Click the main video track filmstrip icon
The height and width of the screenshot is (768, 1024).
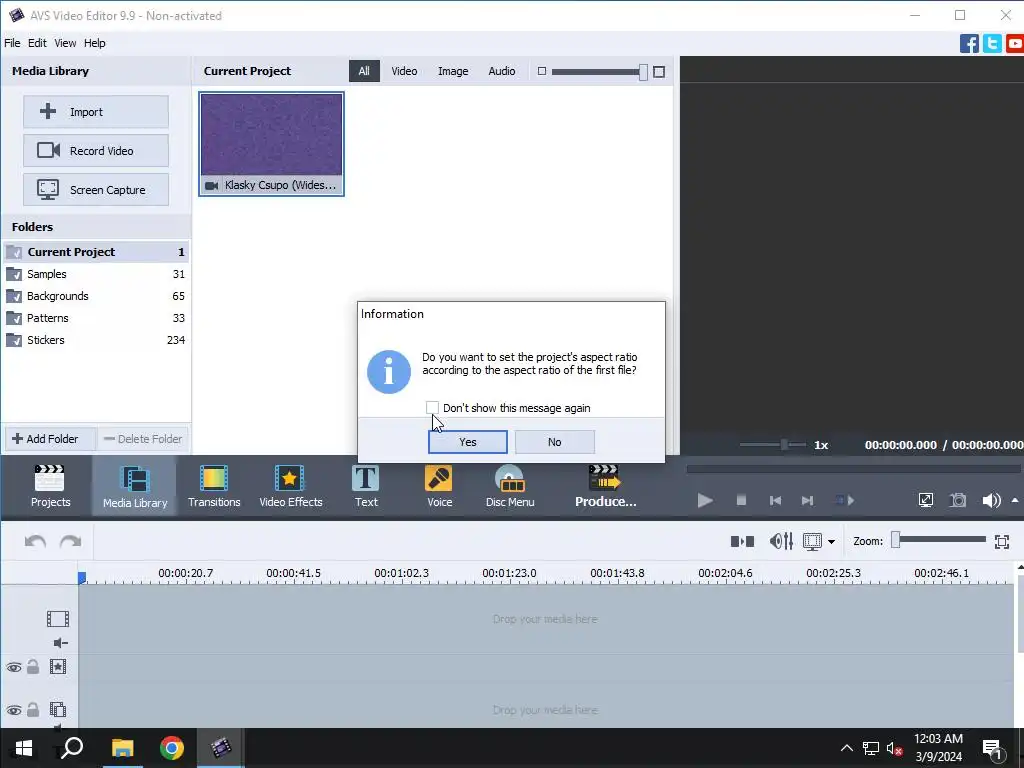(57, 618)
